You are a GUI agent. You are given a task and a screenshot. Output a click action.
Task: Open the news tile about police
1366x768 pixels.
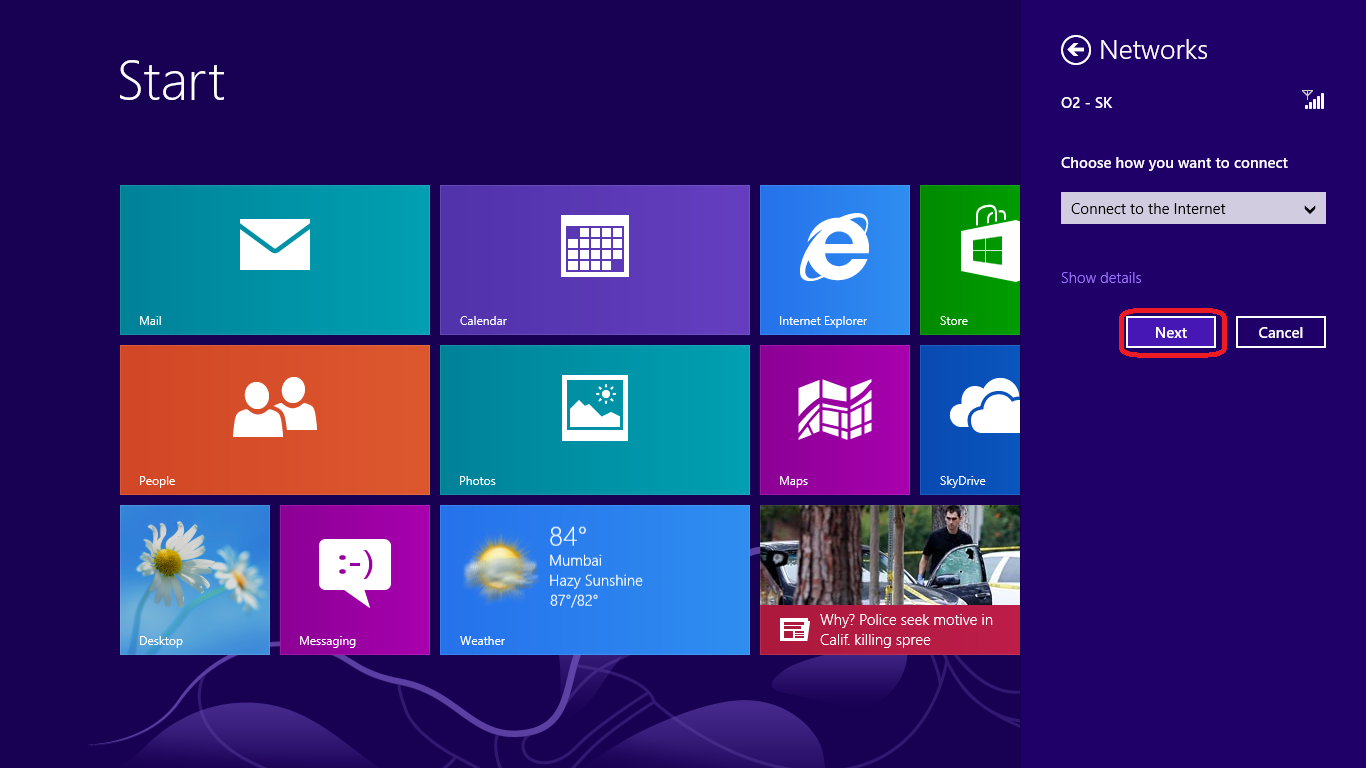889,579
